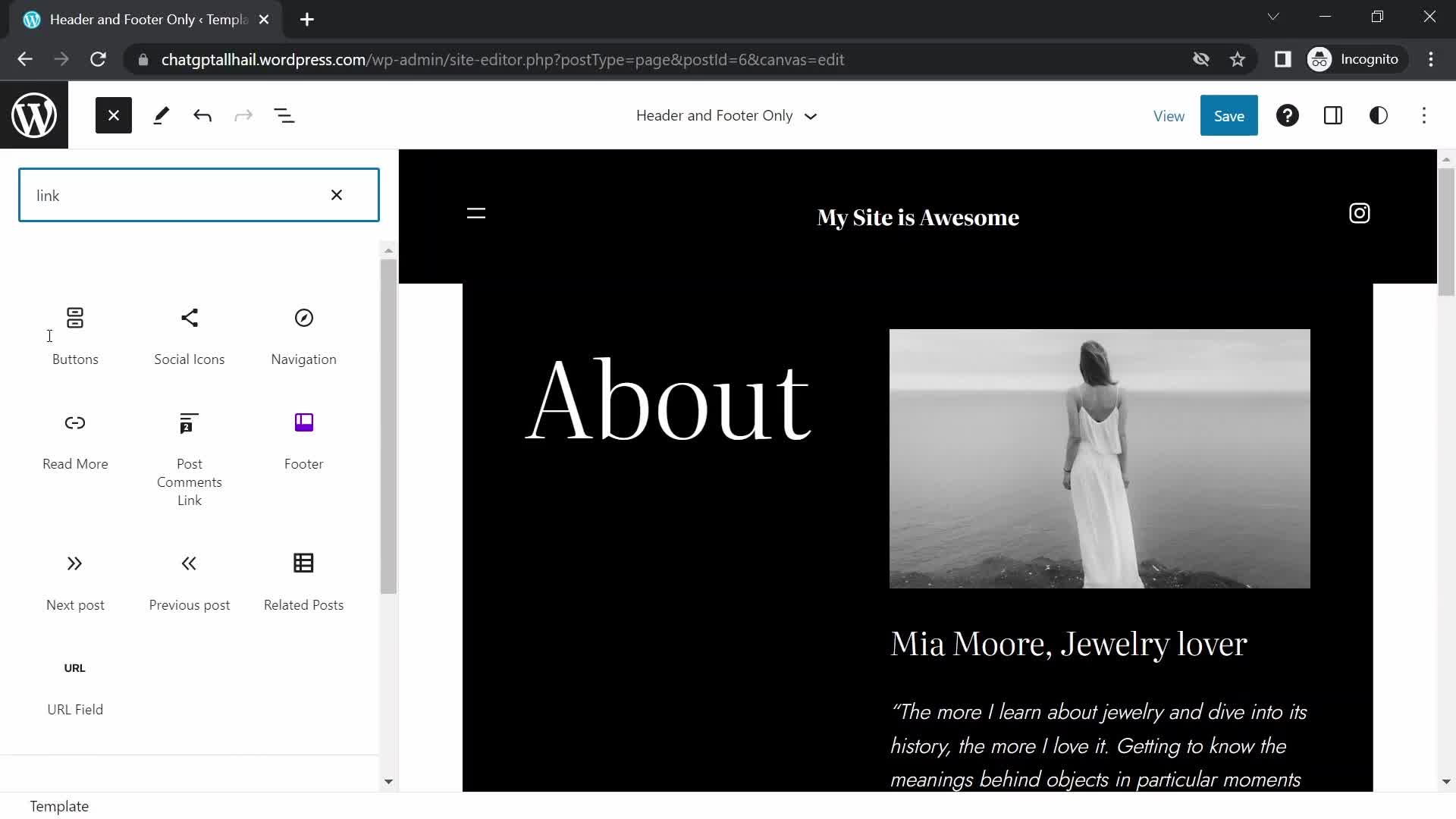Expand the Header and Footer Only template dropdown
This screenshot has width=1456, height=819.
click(x=726, y=115)
